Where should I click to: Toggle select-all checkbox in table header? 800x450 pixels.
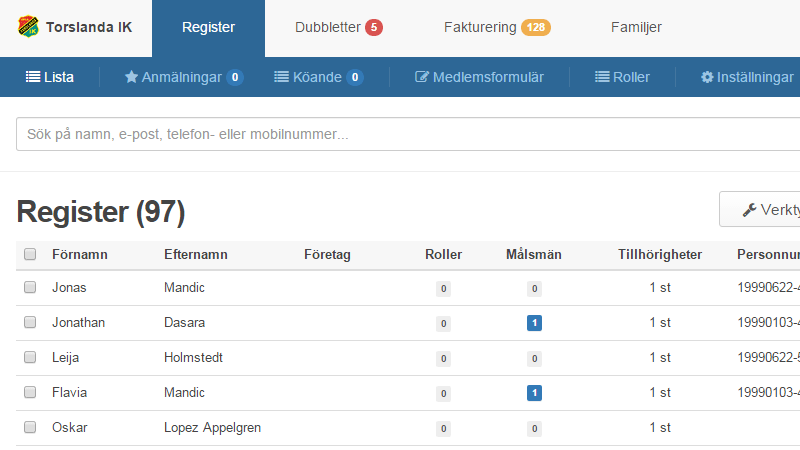(x=30, y=255)
